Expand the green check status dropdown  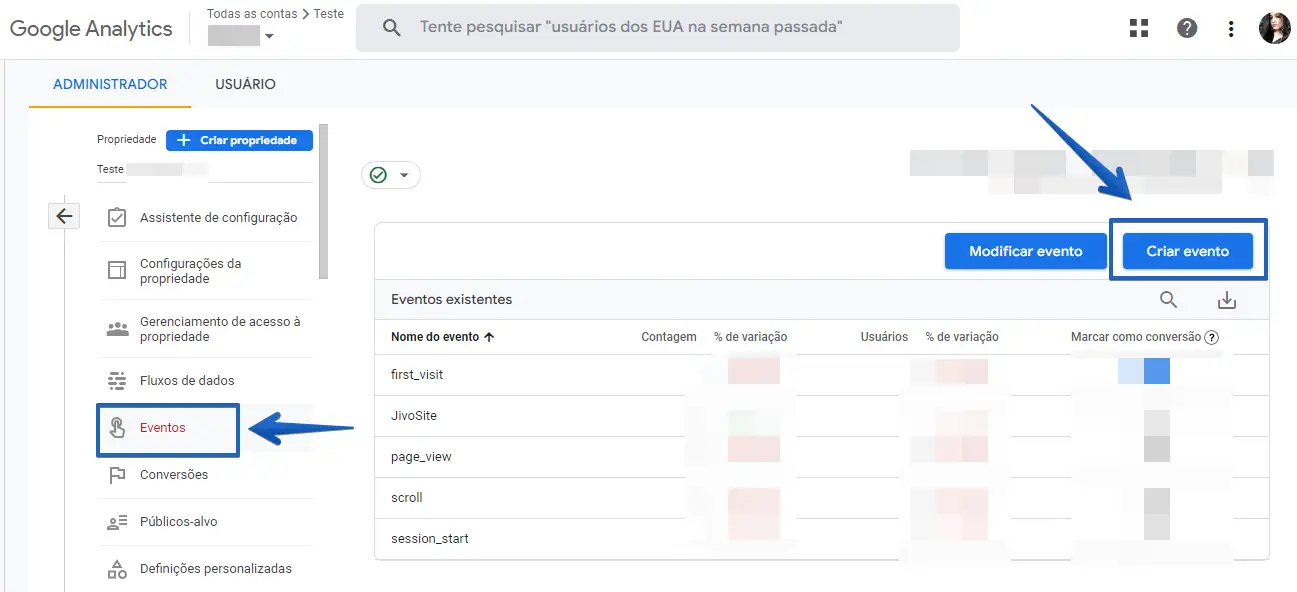tap(391, 175)
